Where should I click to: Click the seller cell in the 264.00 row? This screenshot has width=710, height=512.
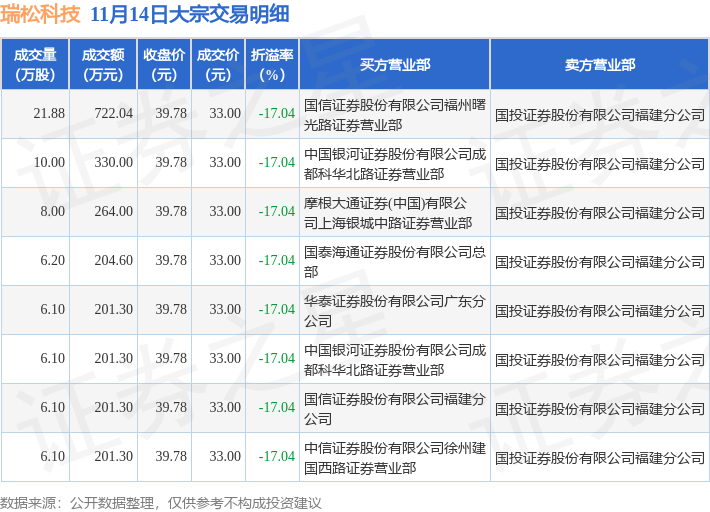pos(600,213)
